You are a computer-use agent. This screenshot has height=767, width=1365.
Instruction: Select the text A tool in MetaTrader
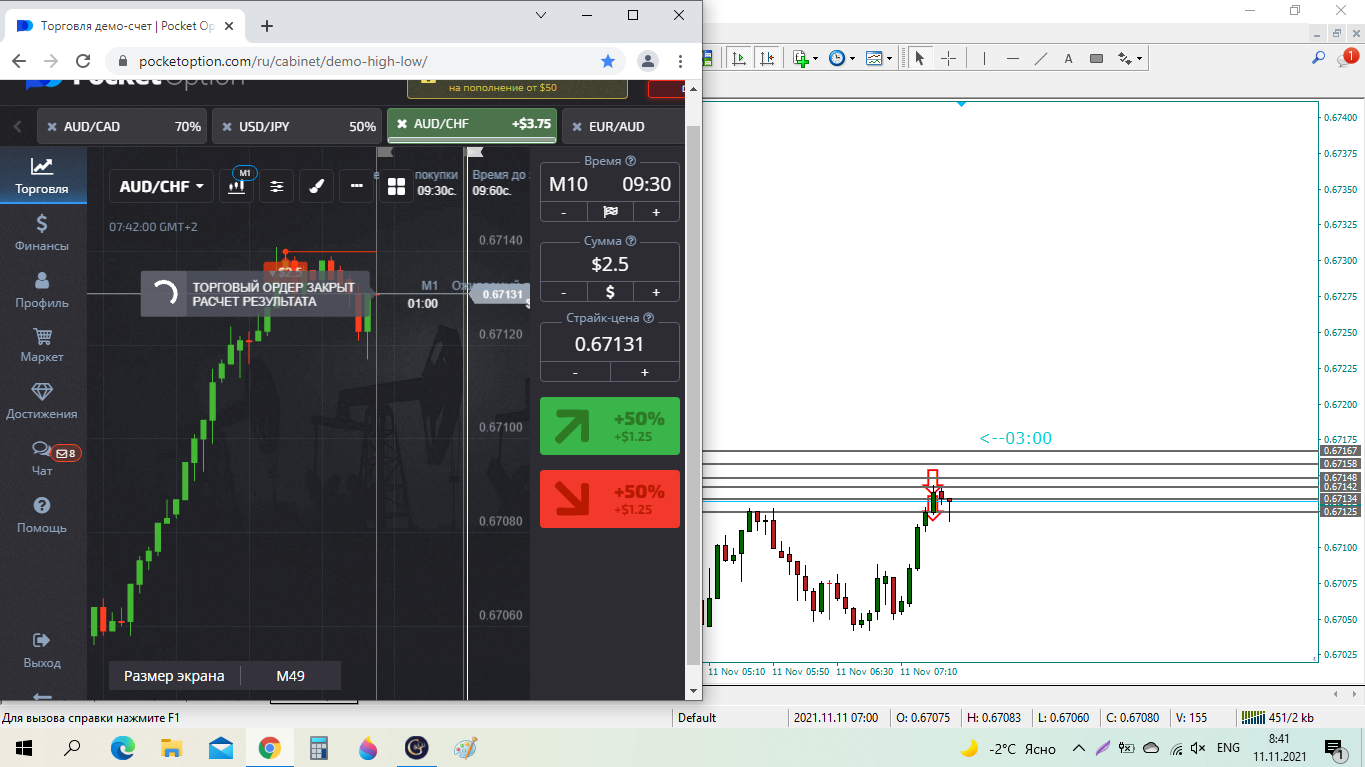[x=1068, y=58]
